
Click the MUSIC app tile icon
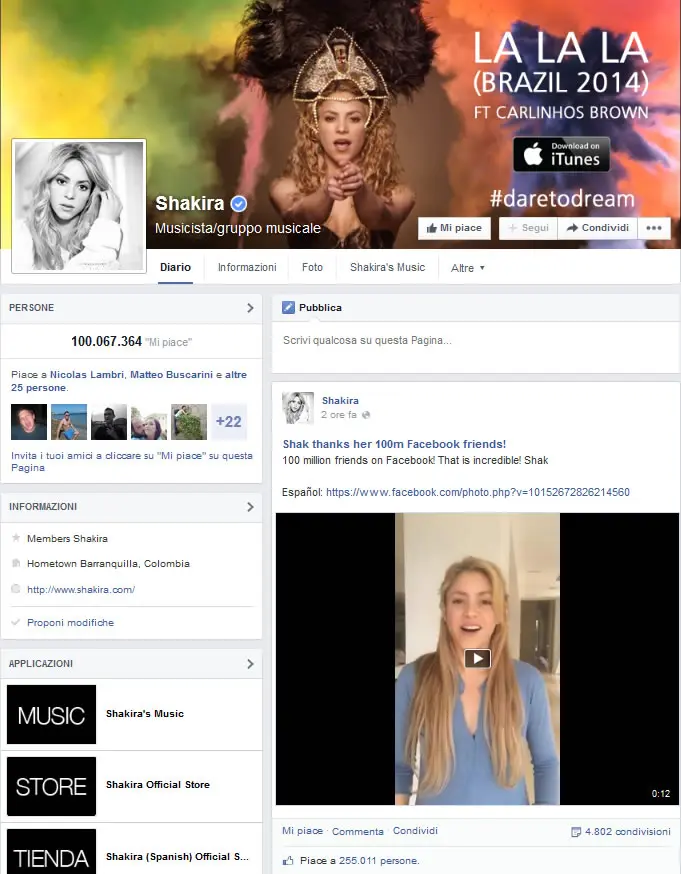(51, 715)
